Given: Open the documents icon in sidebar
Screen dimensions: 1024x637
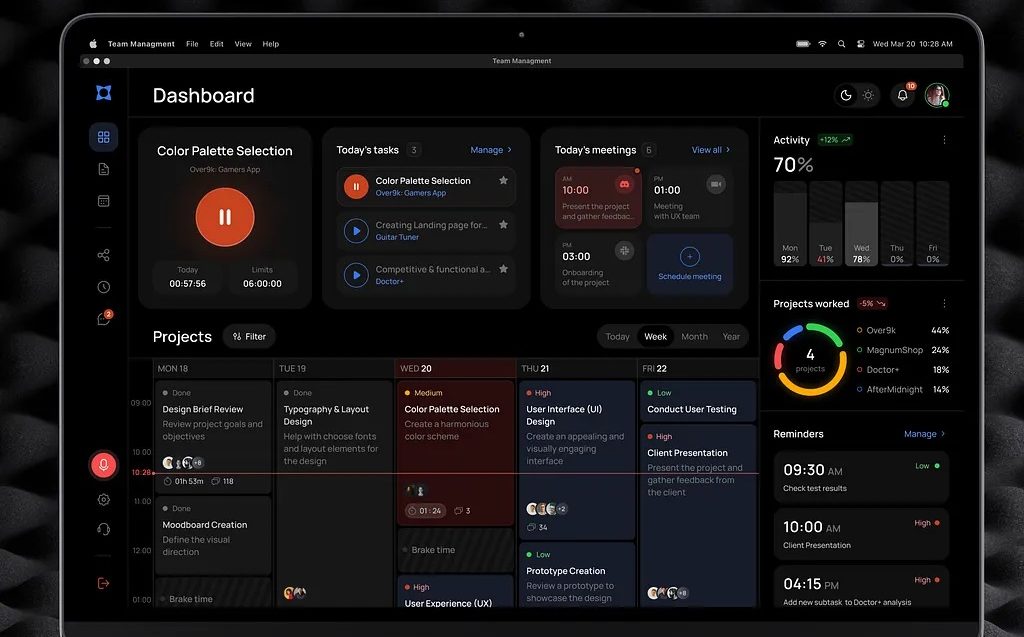Looking at the screenshot, I should tap(103, 169).
